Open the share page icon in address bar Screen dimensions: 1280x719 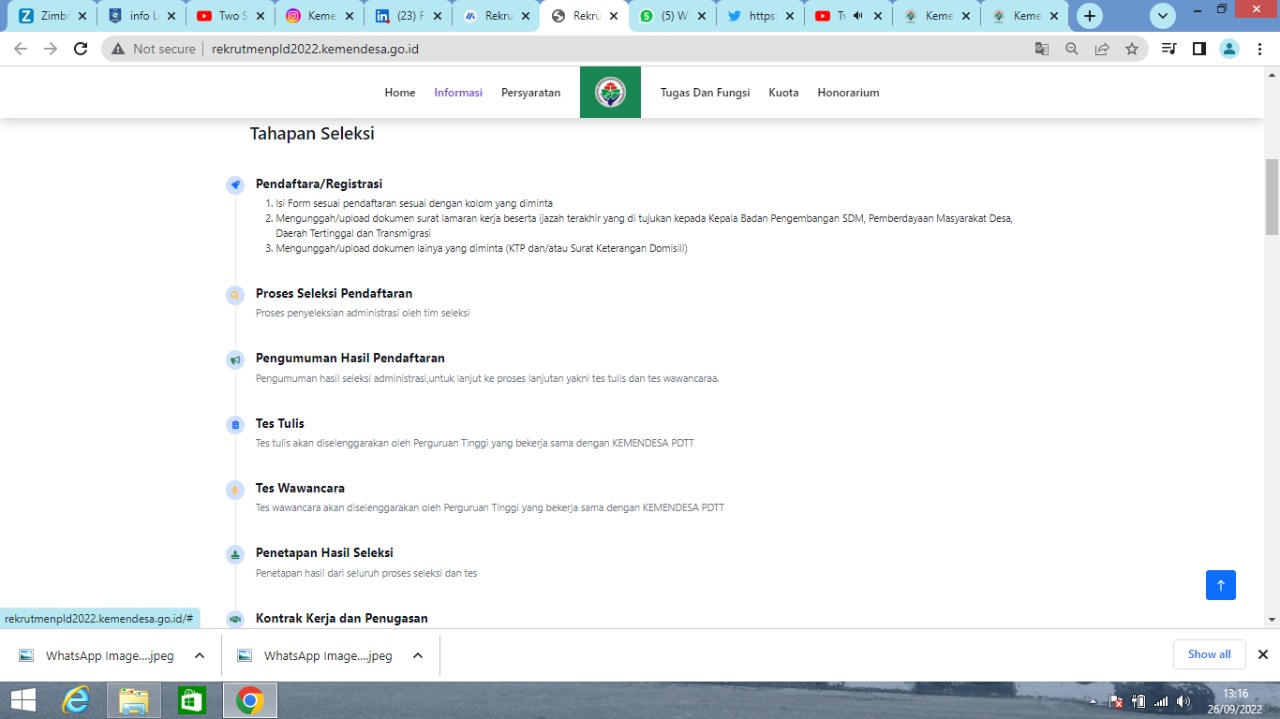coord(1102,49)
